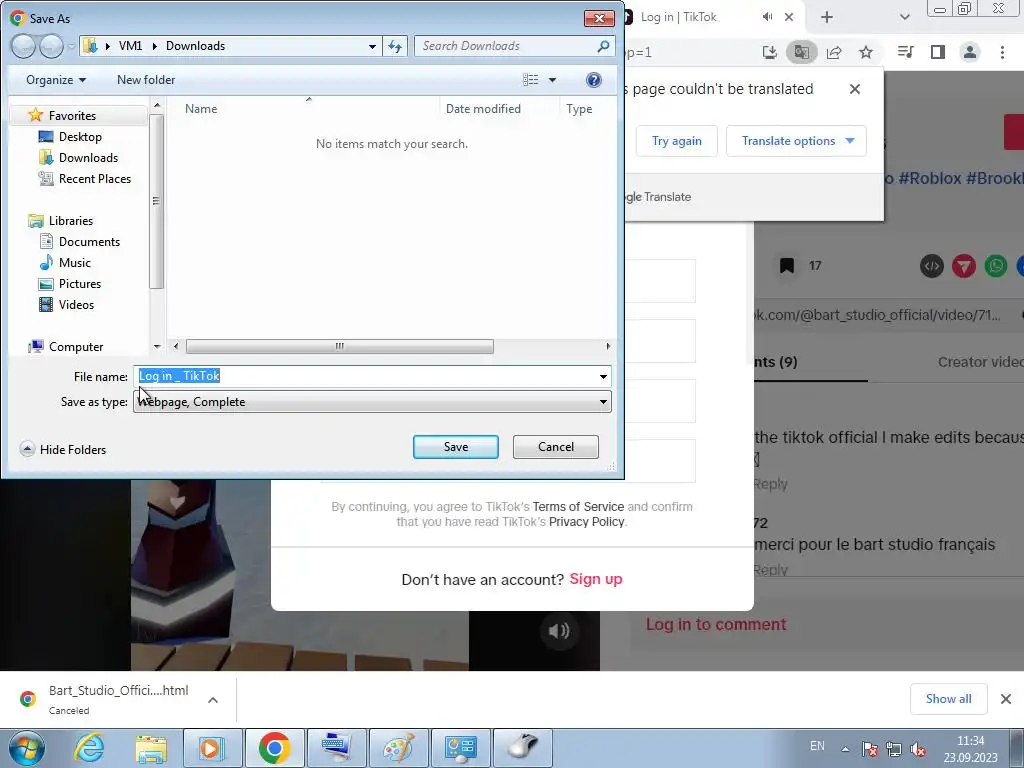Click Log in to comment
This screenshot has width=1024, height=768.
(x=716, y=624)
